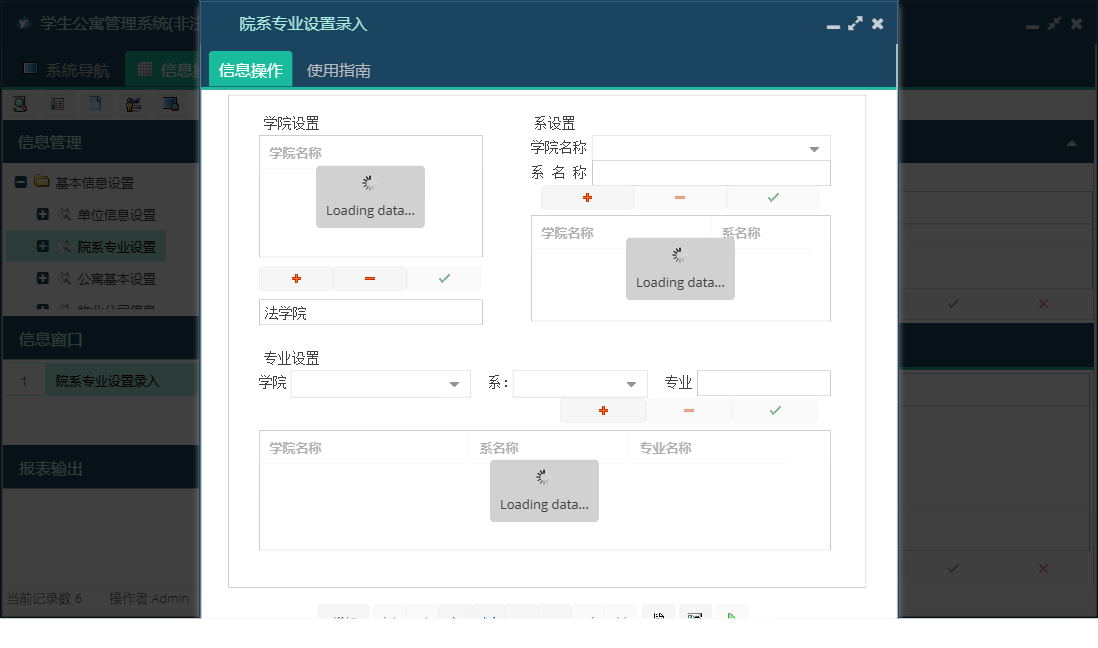This screenshot has height=648, width=1098.
Task: Collapse the 基本信息设置 folder
Action: click(21, 182)
